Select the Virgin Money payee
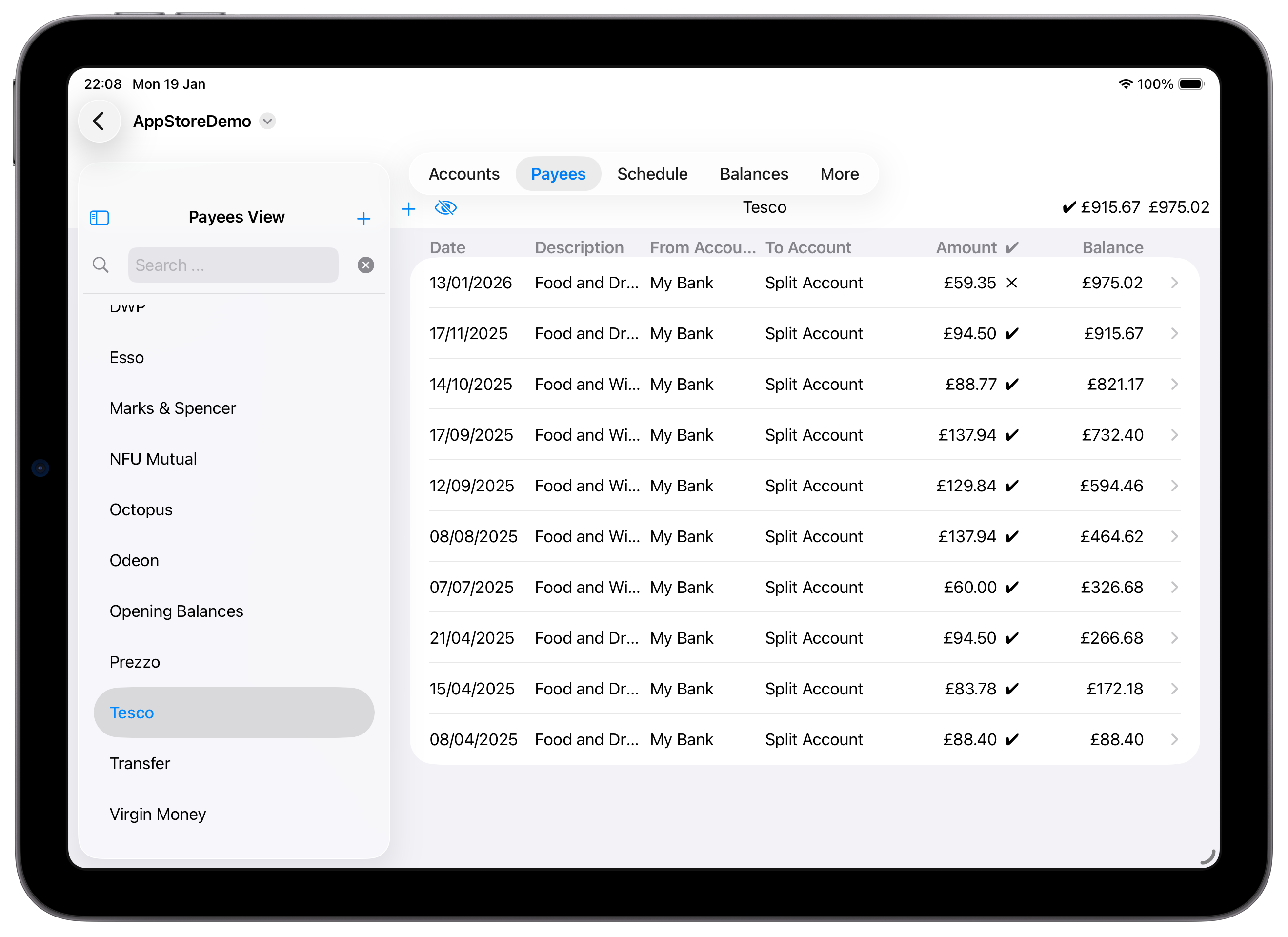The width and height of the screenshot is (1288, 937). (x=234, y=815)
